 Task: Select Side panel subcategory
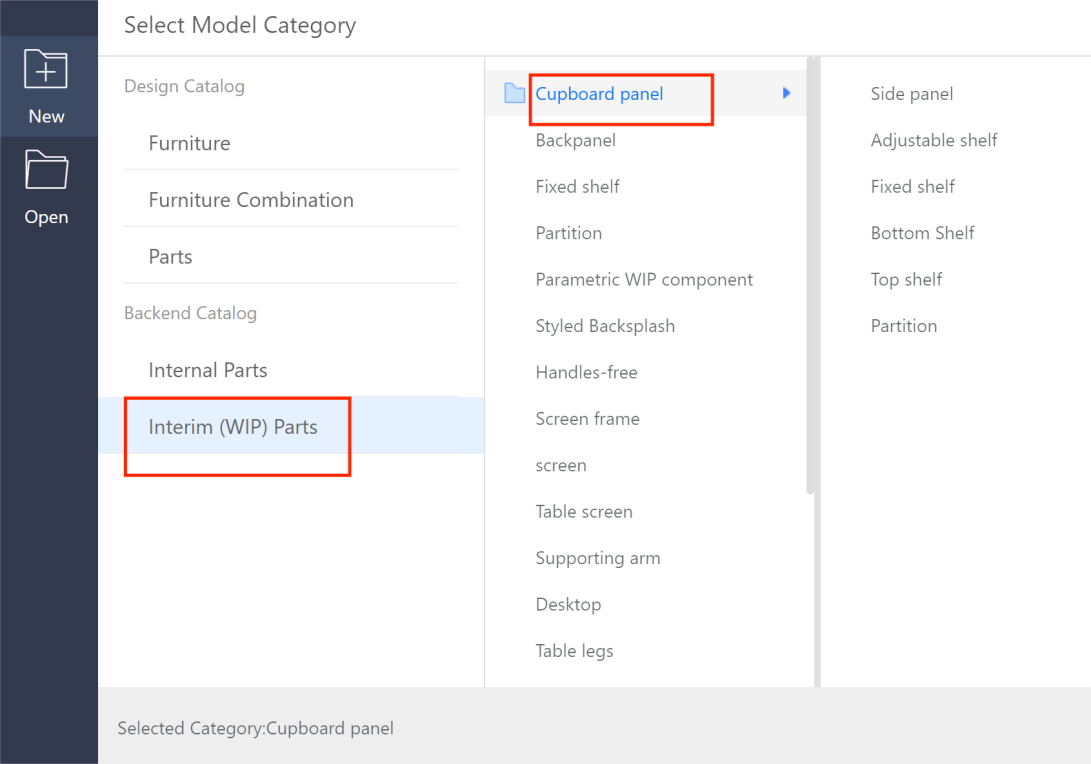(912, 94)
